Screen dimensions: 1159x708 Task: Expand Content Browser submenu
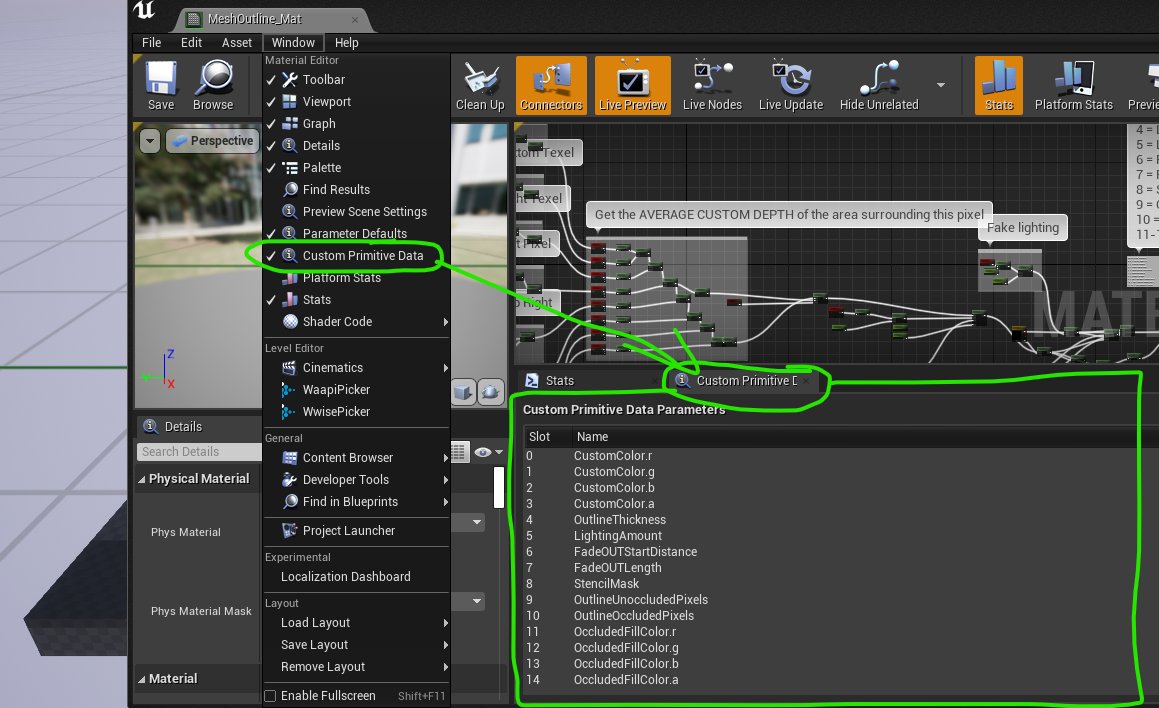tap(356, 457)
